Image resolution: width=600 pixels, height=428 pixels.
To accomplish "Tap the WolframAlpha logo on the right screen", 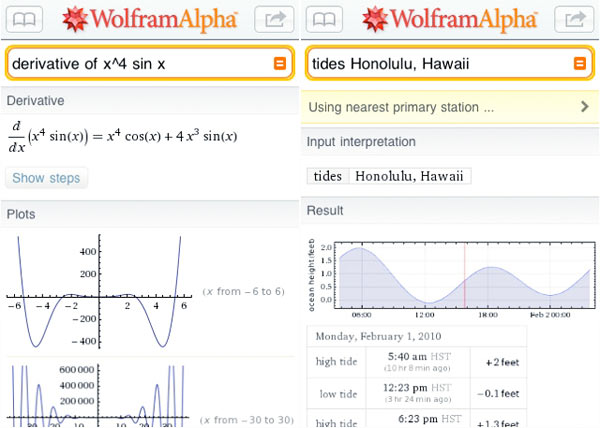I will coord(449,19).
